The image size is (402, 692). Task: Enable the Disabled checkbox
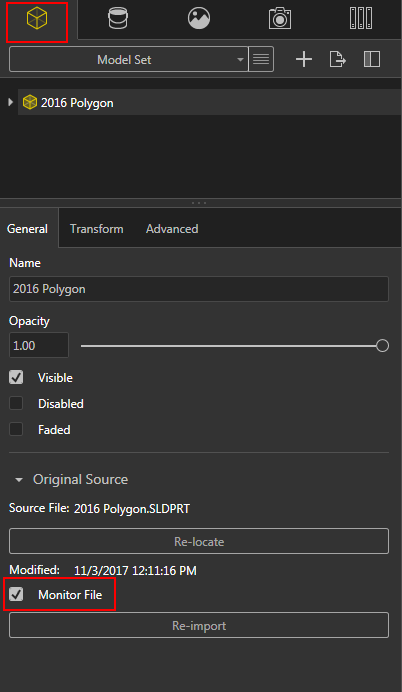pyautogui.click(x=16, y=403)
